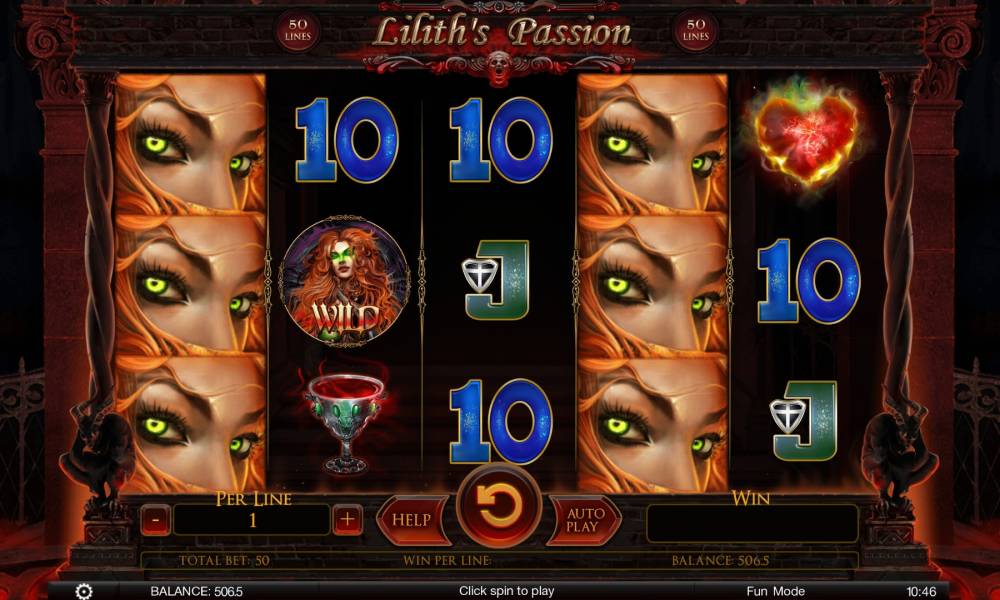Select the green J symbol on third reel

point(497,279)
